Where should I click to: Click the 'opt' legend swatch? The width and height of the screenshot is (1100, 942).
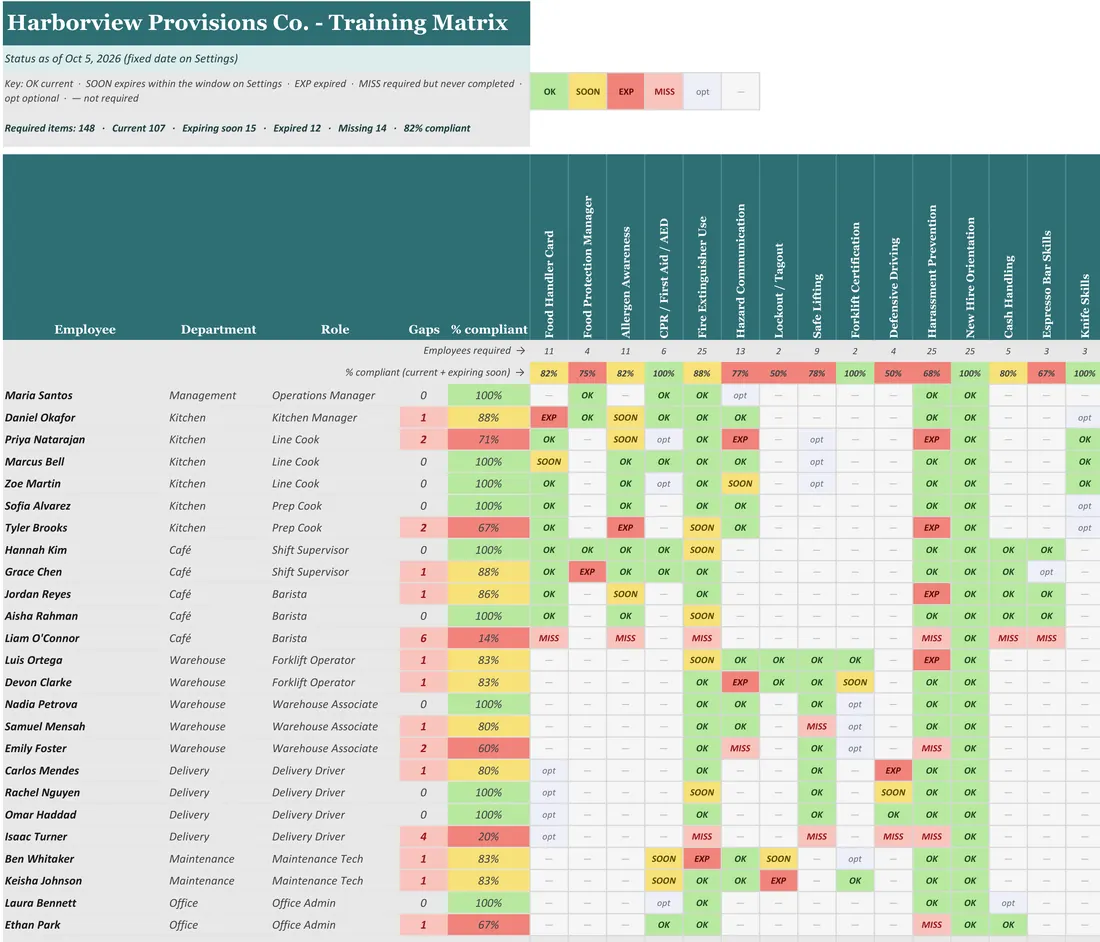pyautogui.click(x=702, y=92)
